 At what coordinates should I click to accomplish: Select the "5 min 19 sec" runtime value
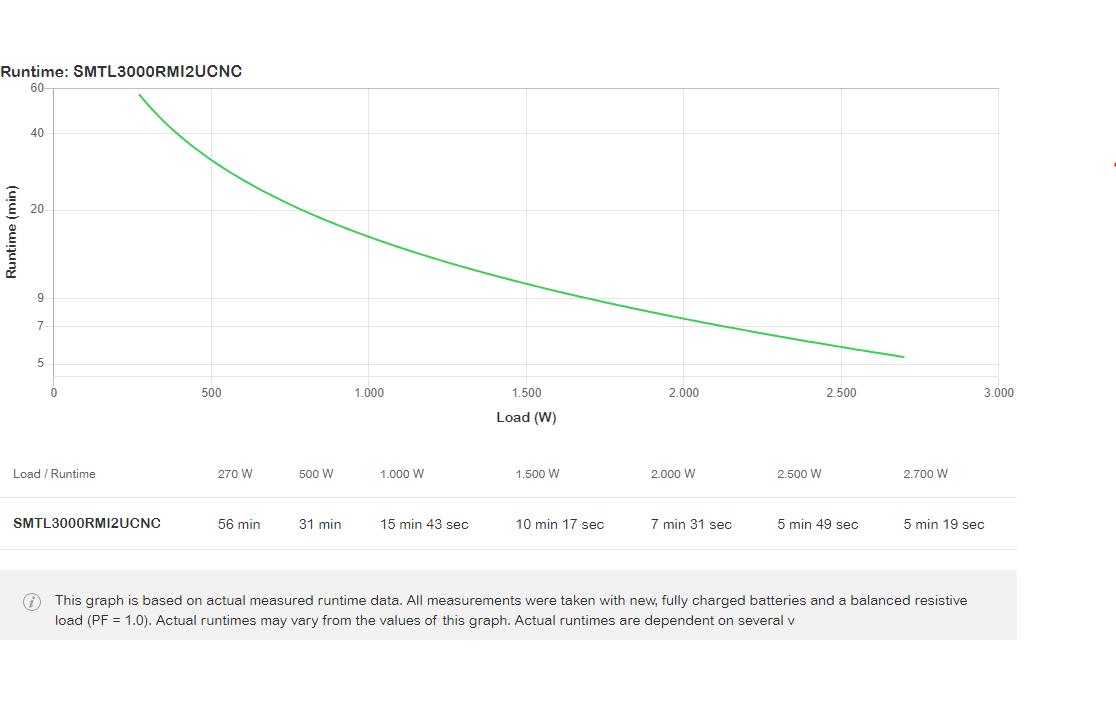944,524
